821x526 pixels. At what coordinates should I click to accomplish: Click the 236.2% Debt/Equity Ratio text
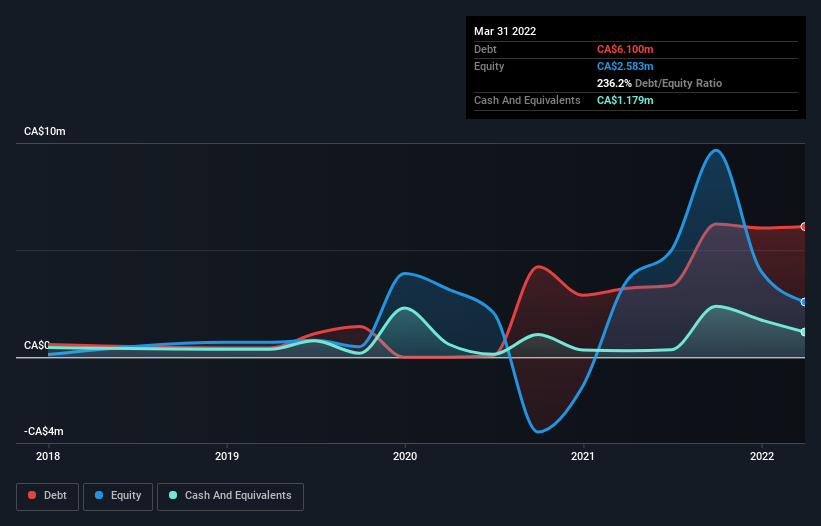click(x=659, y=83)
